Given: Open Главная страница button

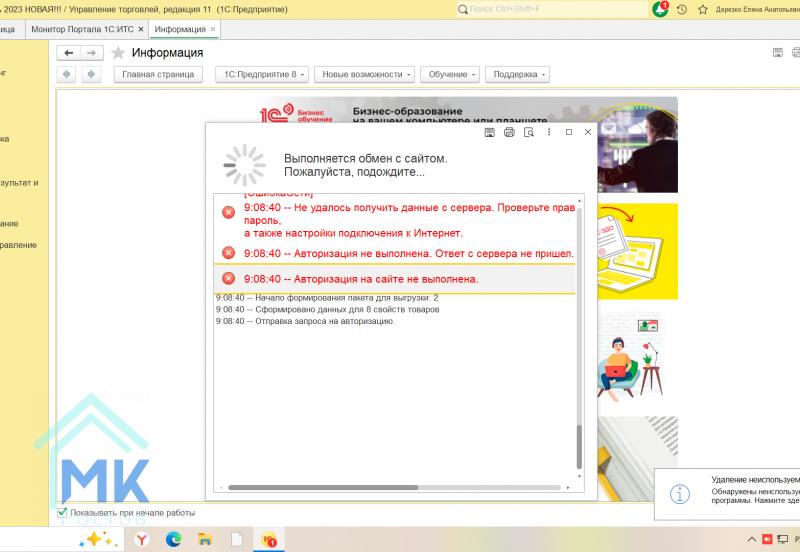Looking at the screenshot, I should click(158, 74).
